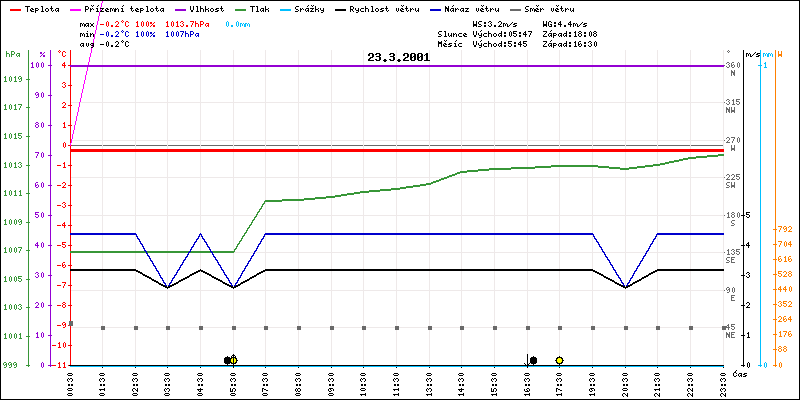Click the yellow sun marker near 05:30
The width and height of the screenshot is (800, 400).
(234, 360)
